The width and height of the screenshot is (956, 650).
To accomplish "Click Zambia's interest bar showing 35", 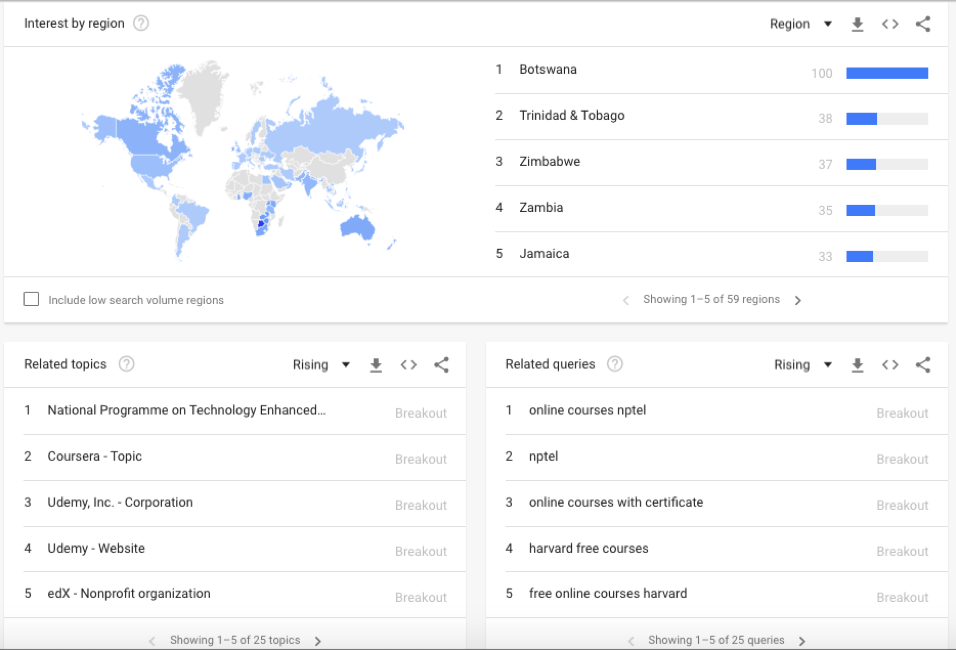I will coord(887,210).
